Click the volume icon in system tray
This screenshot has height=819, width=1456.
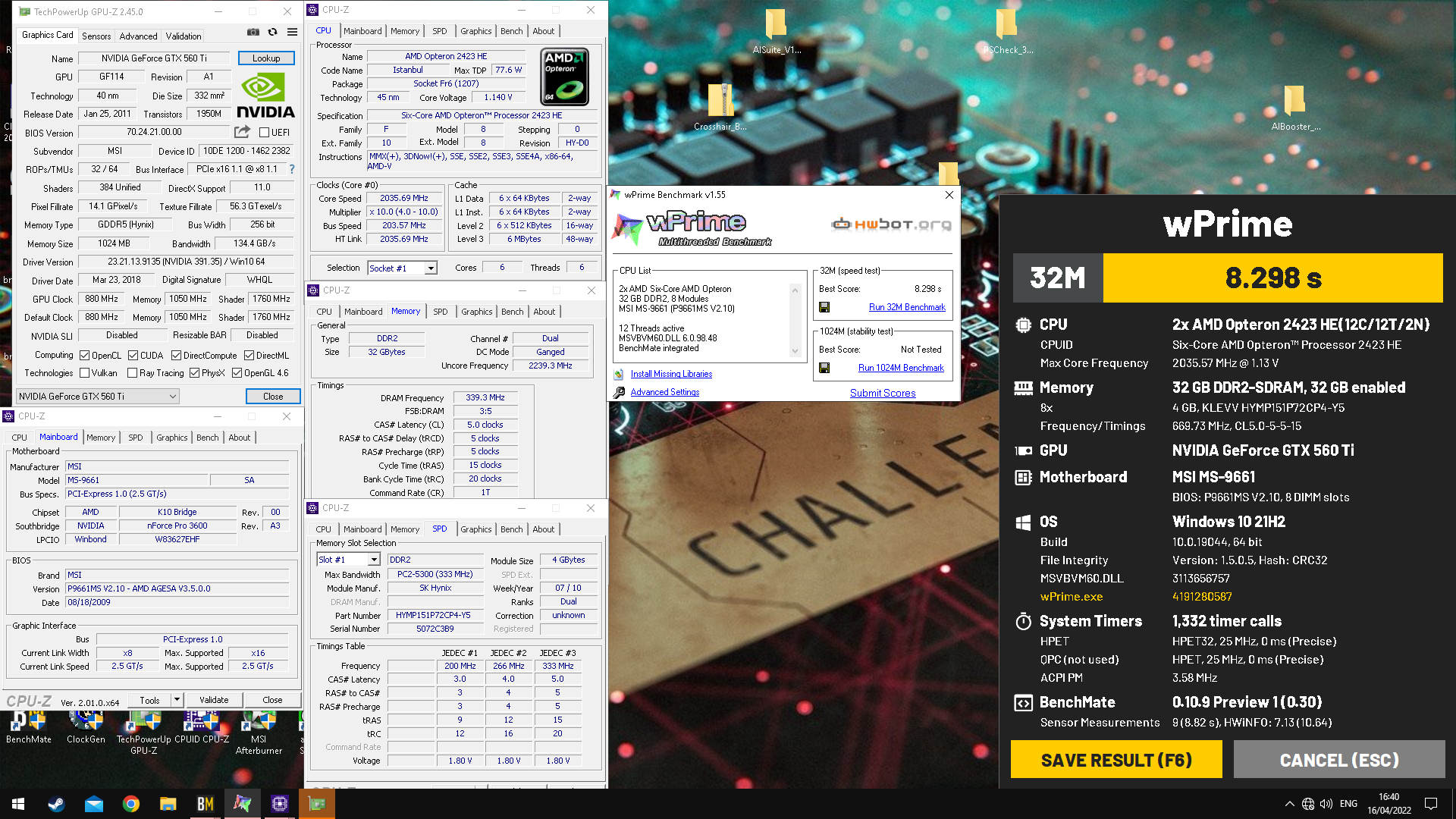pyautogui.click(x=1326, y=804)
